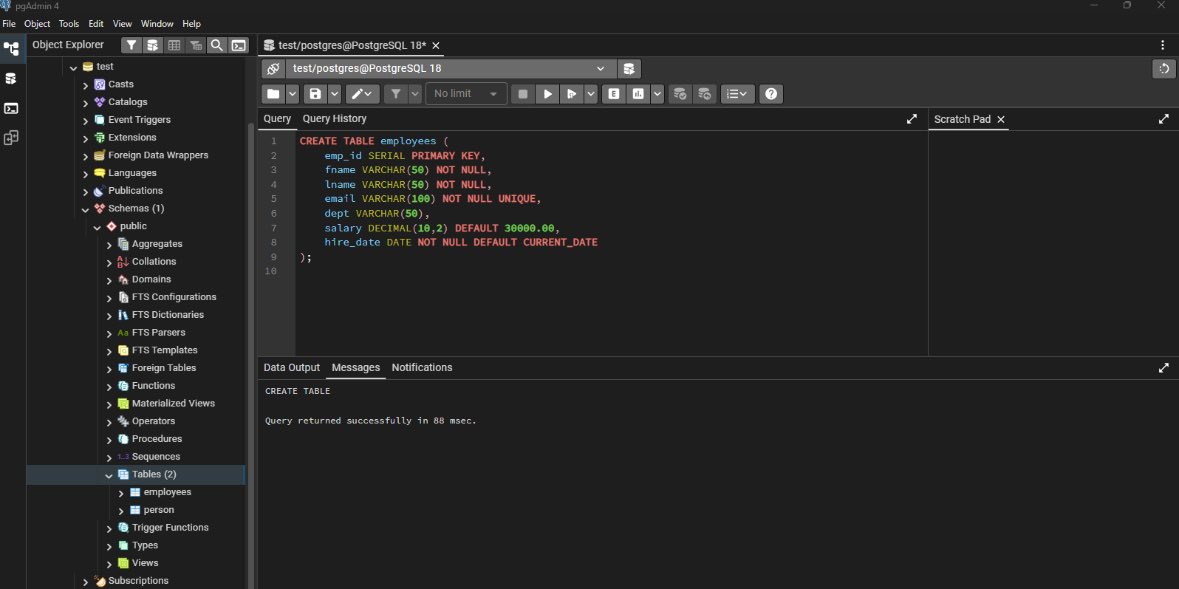Execute the script with the play button

pyautogui.click(x=548, y=94)
